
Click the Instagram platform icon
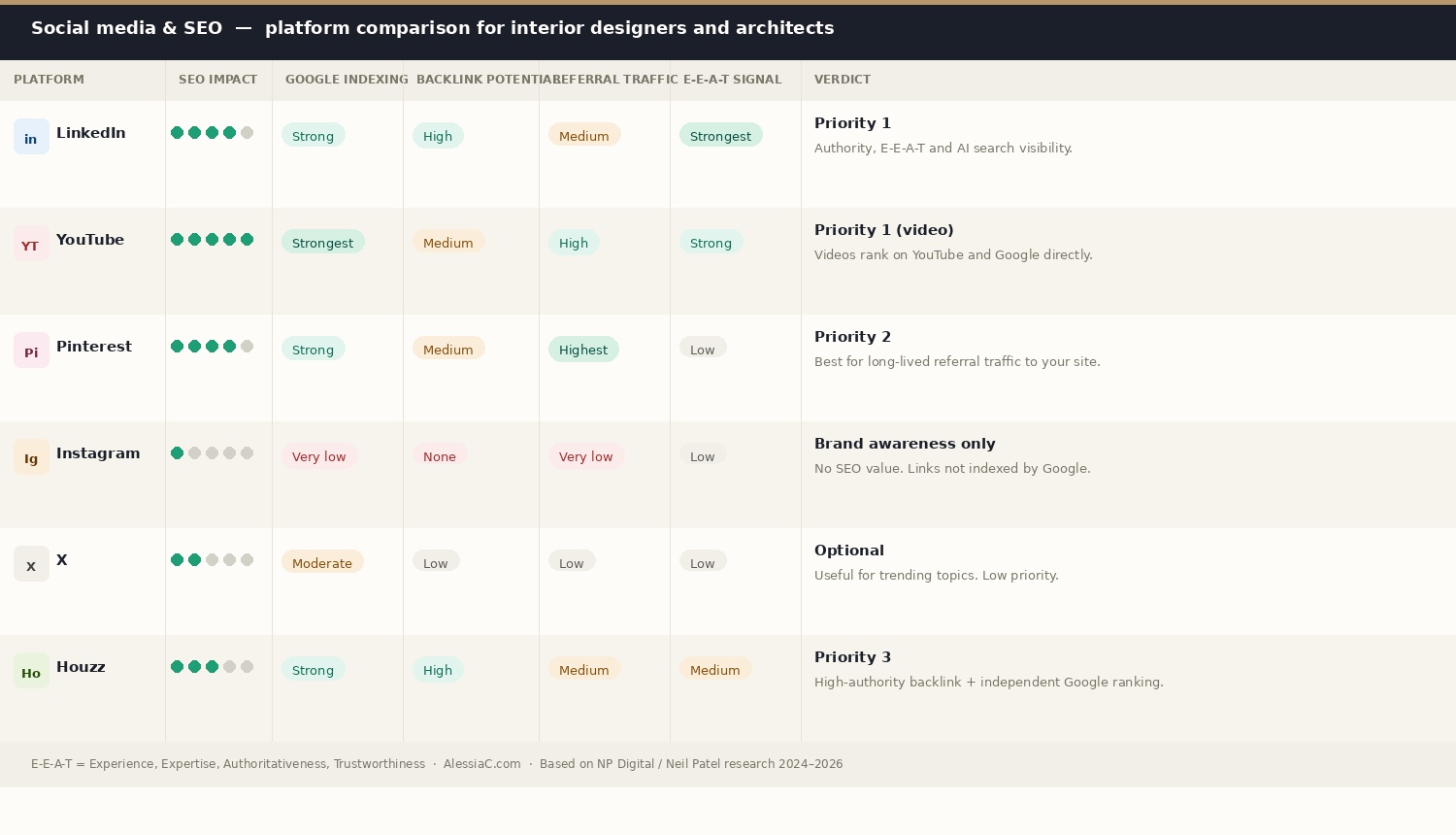31,457
